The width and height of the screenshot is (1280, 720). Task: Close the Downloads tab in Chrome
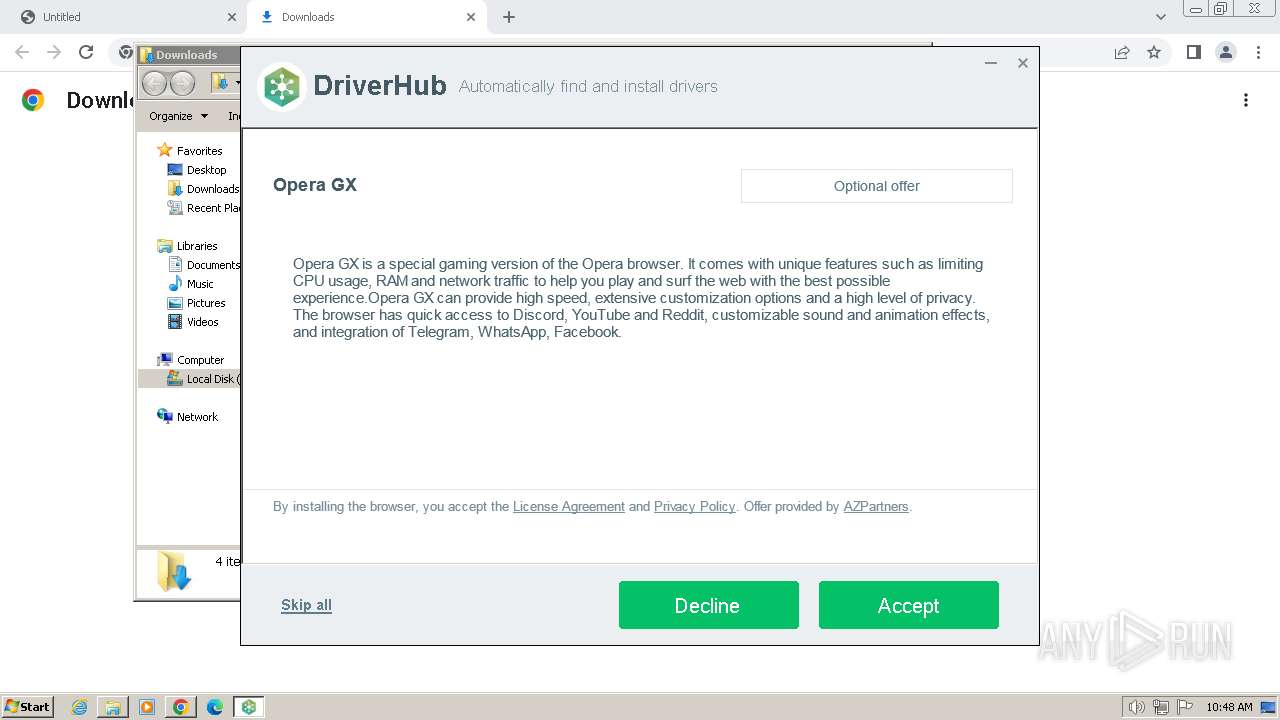coord(472,17)
